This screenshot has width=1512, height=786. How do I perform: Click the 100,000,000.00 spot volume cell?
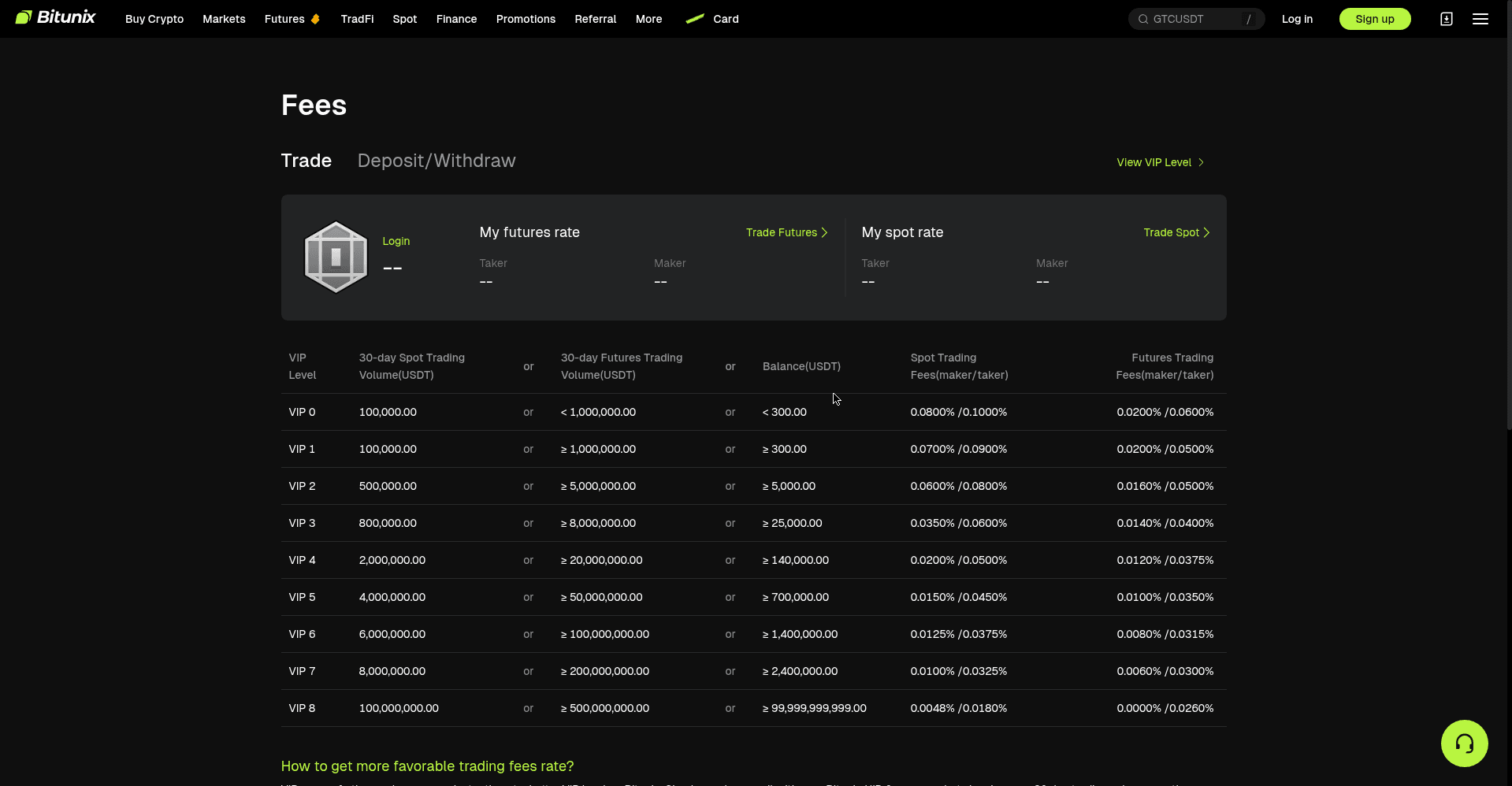(399, 708)
